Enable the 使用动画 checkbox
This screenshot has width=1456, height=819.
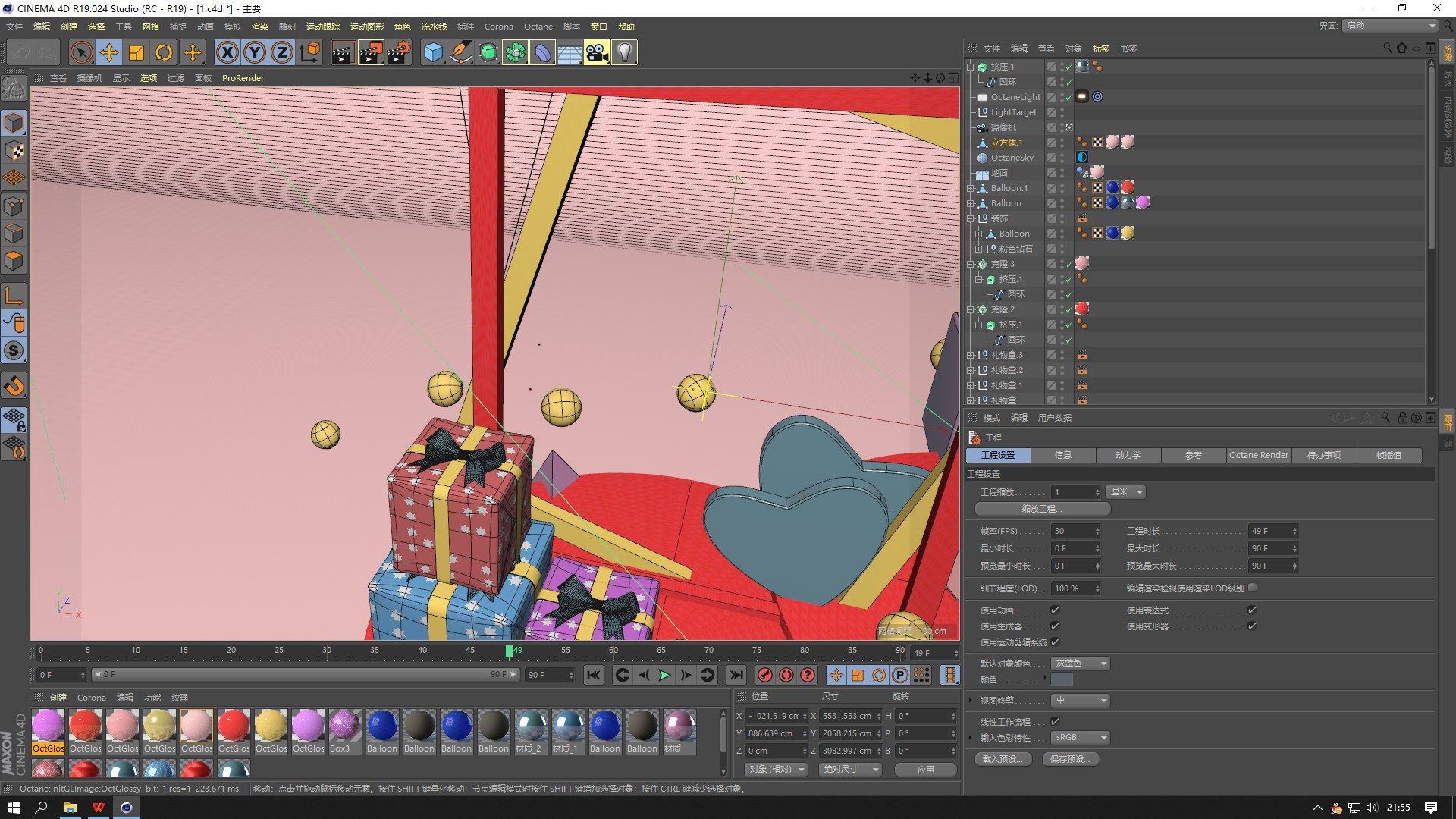coord(1055,610)
